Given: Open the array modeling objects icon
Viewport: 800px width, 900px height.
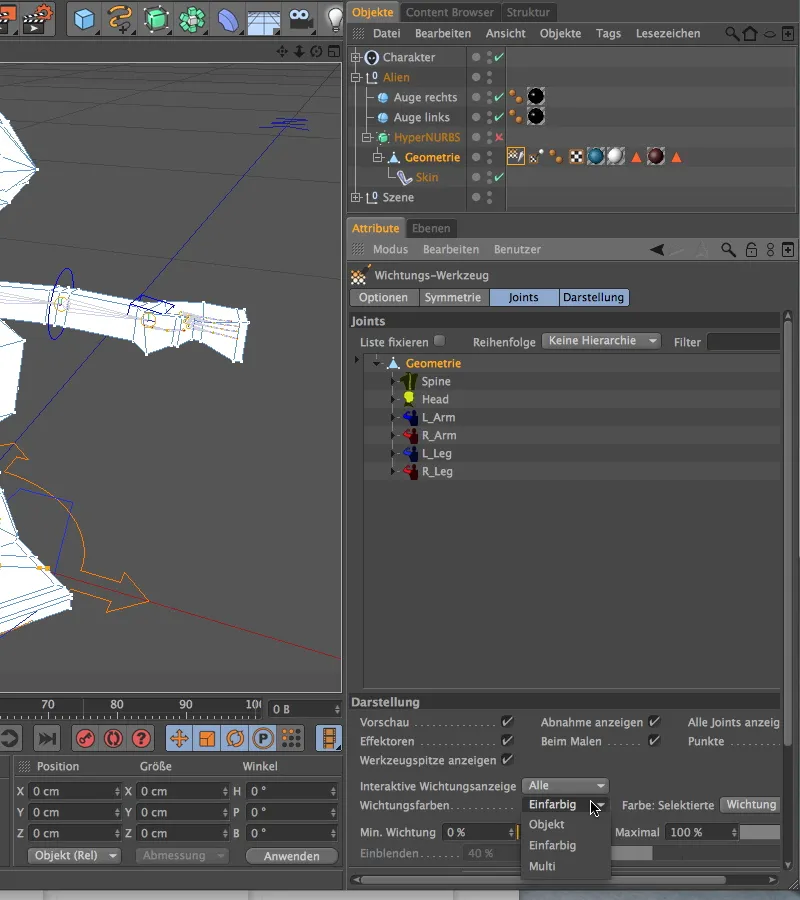Looking at the screenshot, I should (192, 19).
